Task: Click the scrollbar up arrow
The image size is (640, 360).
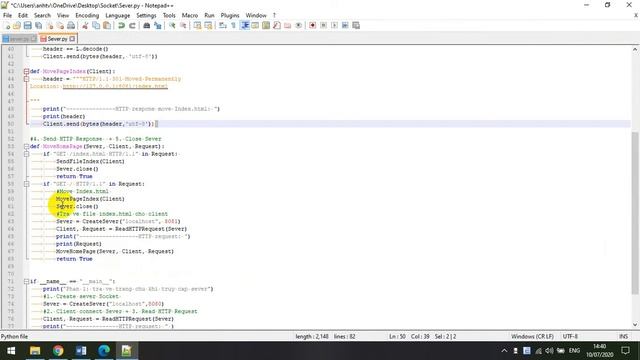Action: [635, 49]
